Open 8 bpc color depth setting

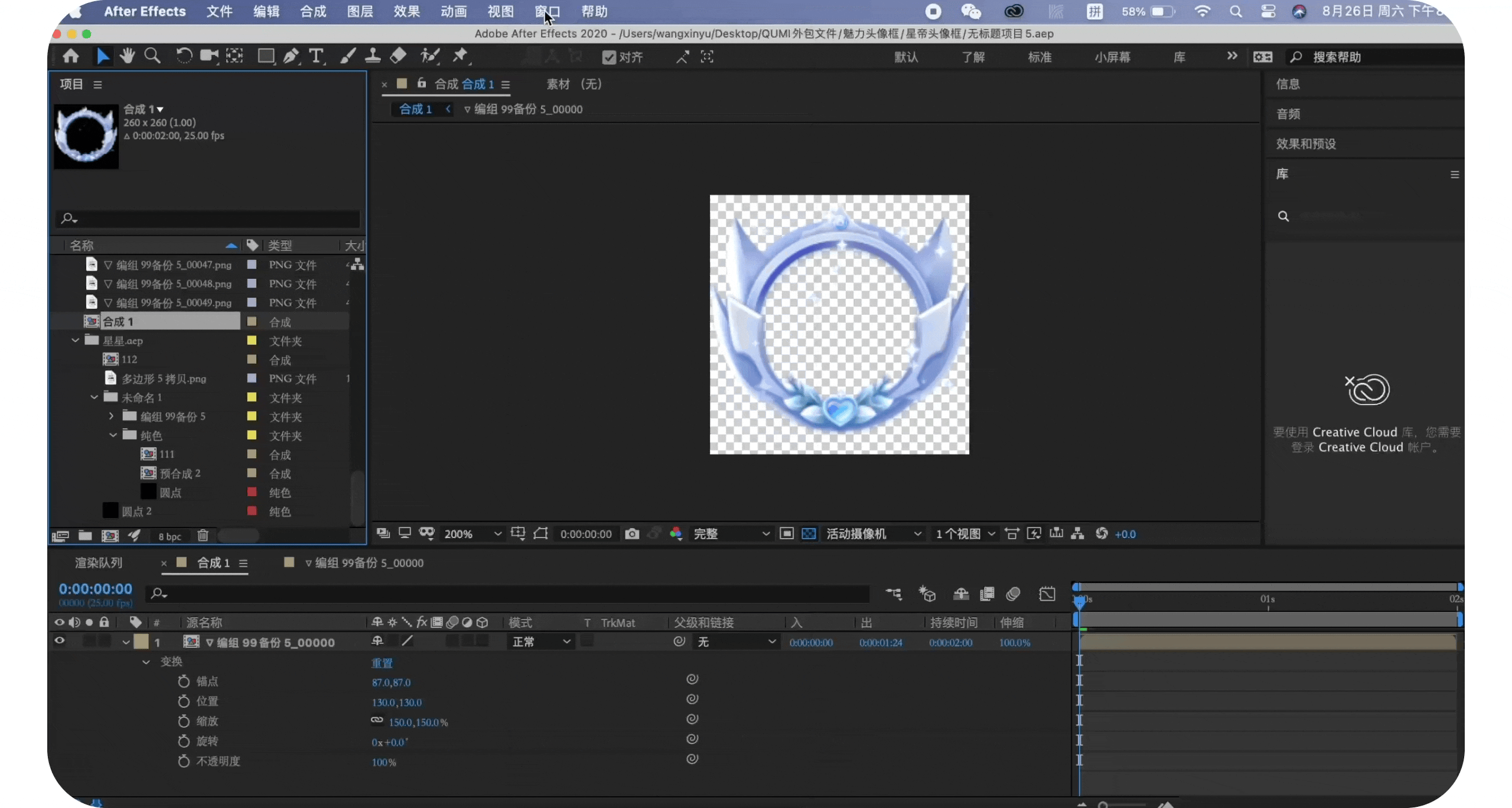(170, 536)
